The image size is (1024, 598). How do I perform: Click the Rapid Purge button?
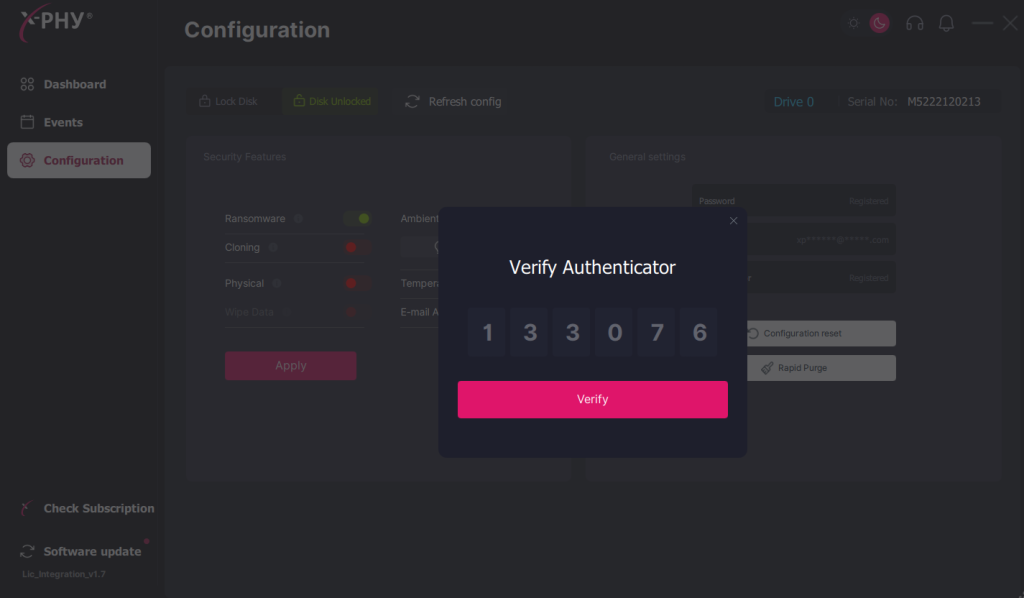[821, 368]
